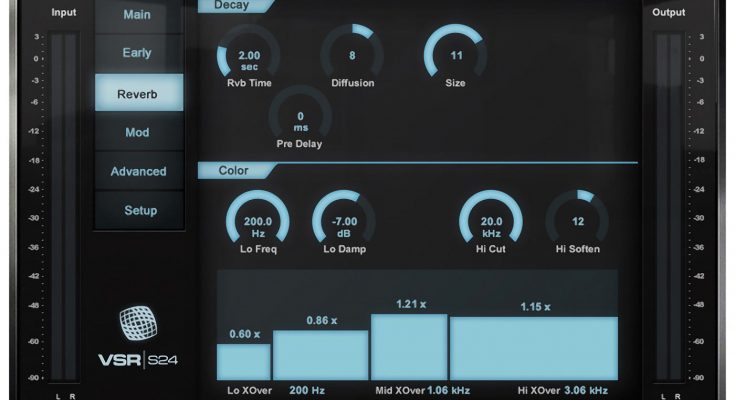
Task: Select the 1.15 x high band bar
Action: [x=533, y=348]
